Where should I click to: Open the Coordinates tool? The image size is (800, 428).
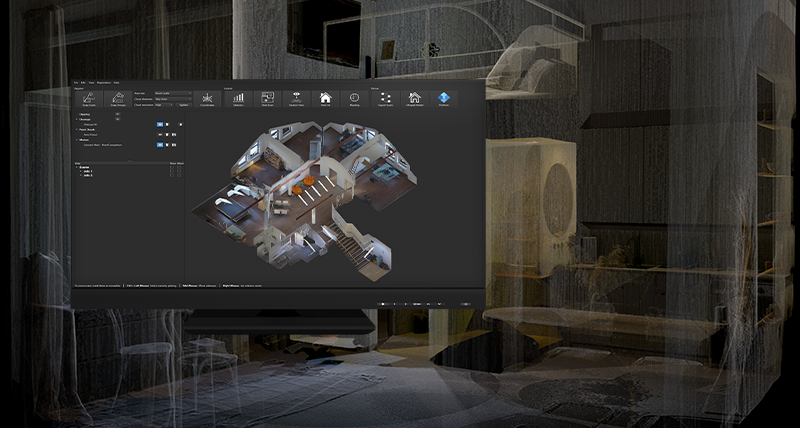click(x=207, y=98)
